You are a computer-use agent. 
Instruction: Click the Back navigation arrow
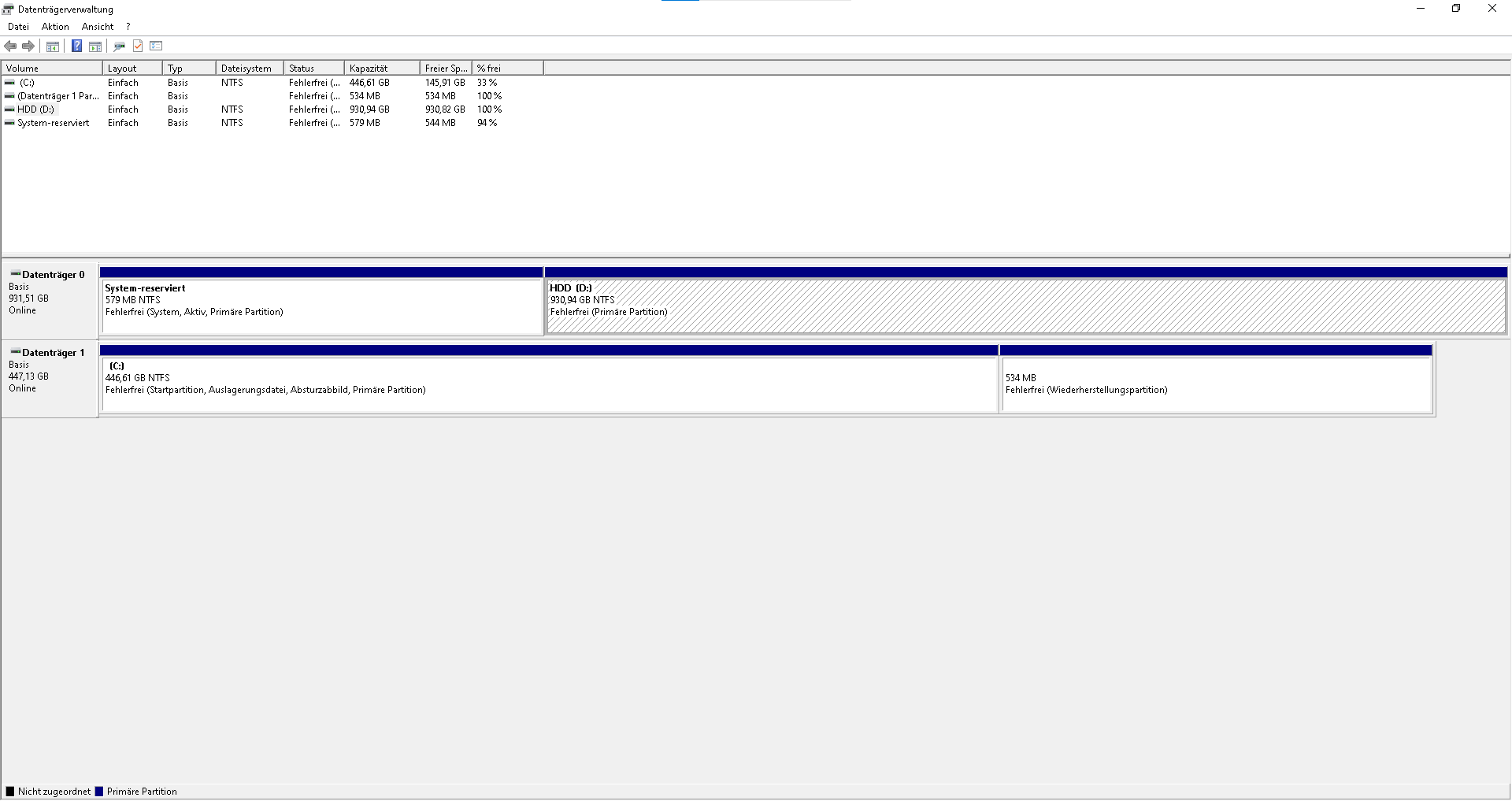[10, 46]
